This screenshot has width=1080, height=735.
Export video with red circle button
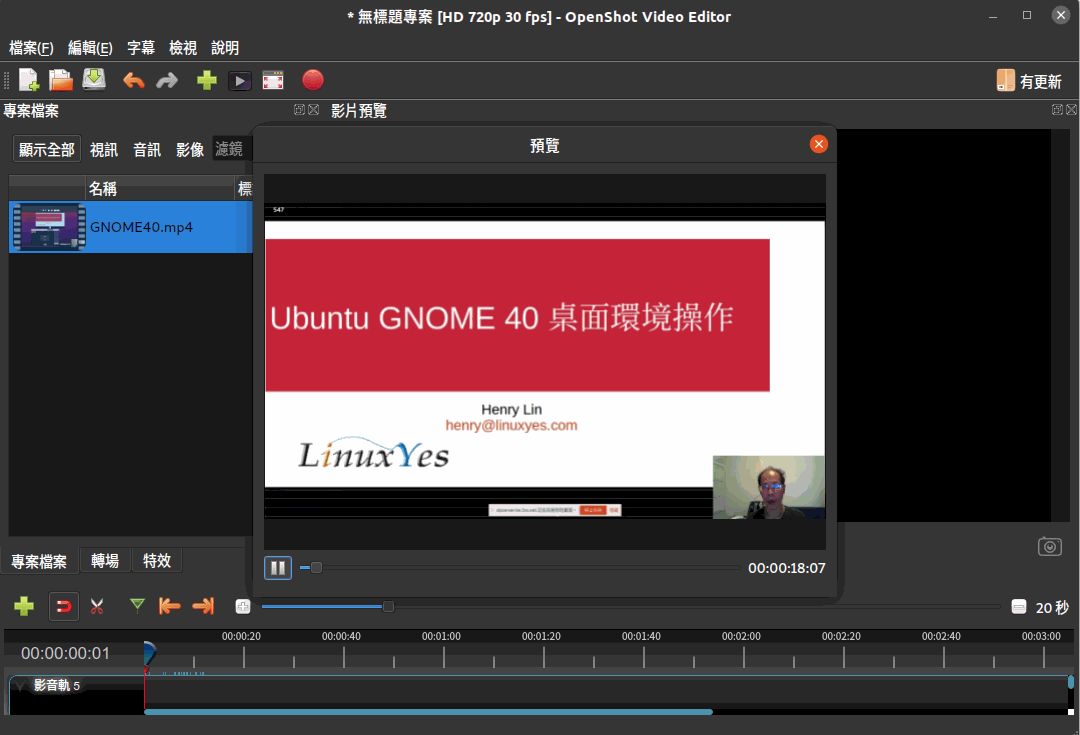coord(313,80)
